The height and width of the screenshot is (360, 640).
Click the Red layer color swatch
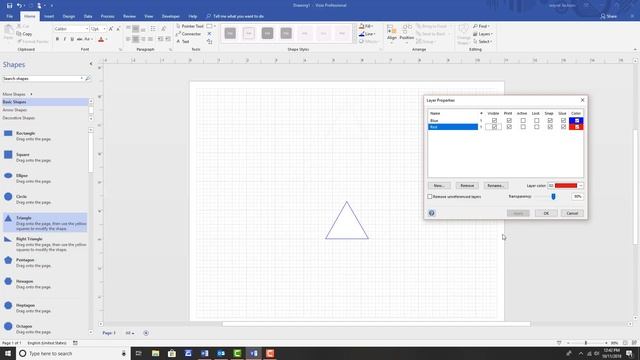[x=576, y=127]
